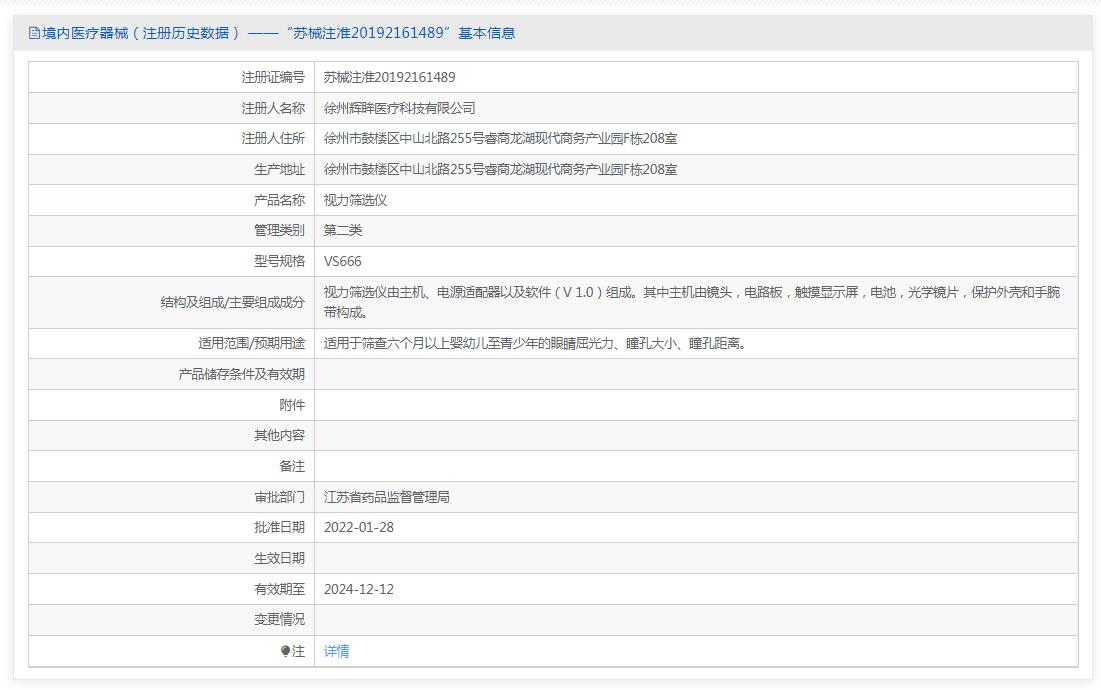Click the lightbulb icon beside 注
1101x690 pixels.
click(x=285, y=651)
